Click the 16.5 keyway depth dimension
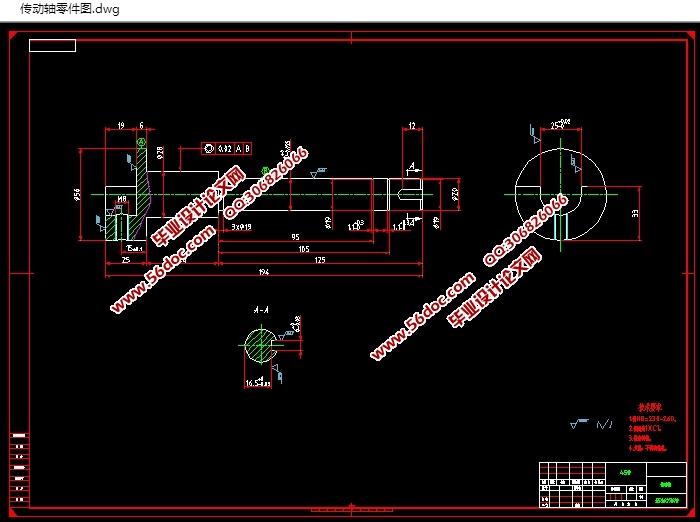700x522 pixels. 258,383
